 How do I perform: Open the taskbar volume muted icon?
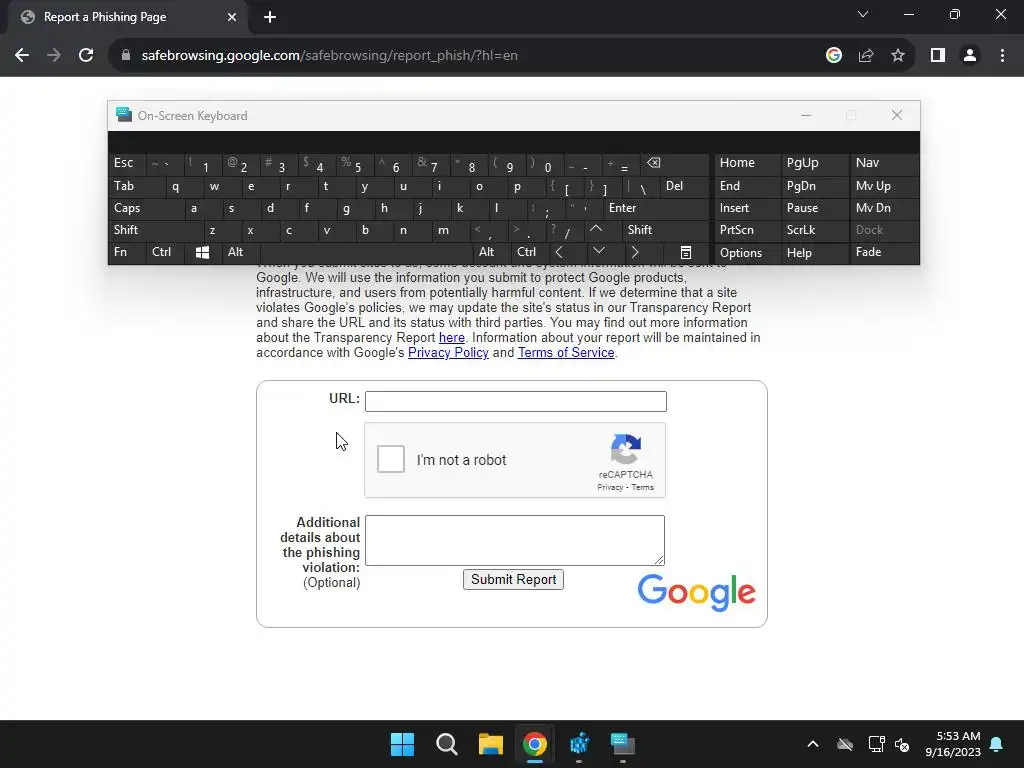click(x=903, y=744)
